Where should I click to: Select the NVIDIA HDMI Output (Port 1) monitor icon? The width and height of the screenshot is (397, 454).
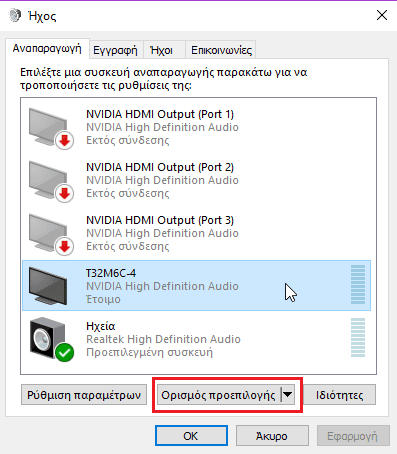(x=49, y=127)
